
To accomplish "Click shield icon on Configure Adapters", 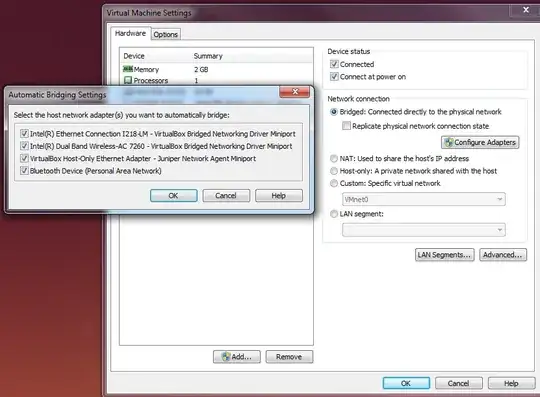I will coord(448,142).
